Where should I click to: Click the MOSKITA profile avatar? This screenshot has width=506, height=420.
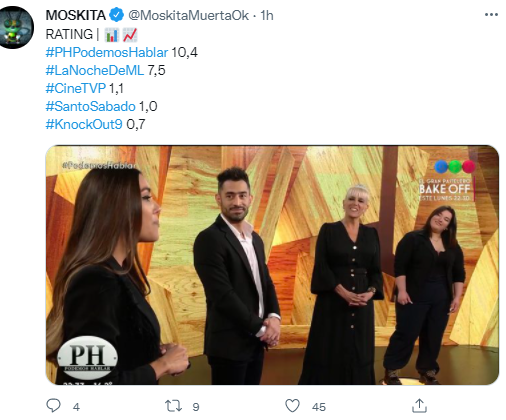16,27
